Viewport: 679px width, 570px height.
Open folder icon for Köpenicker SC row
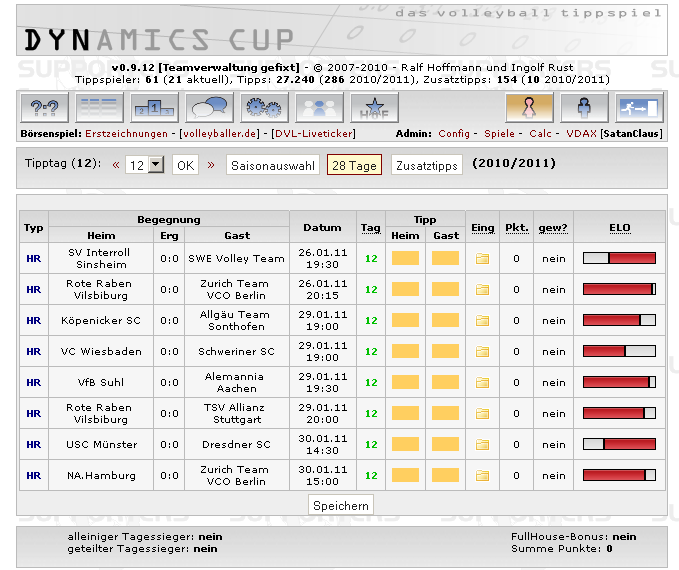[482, 321]
